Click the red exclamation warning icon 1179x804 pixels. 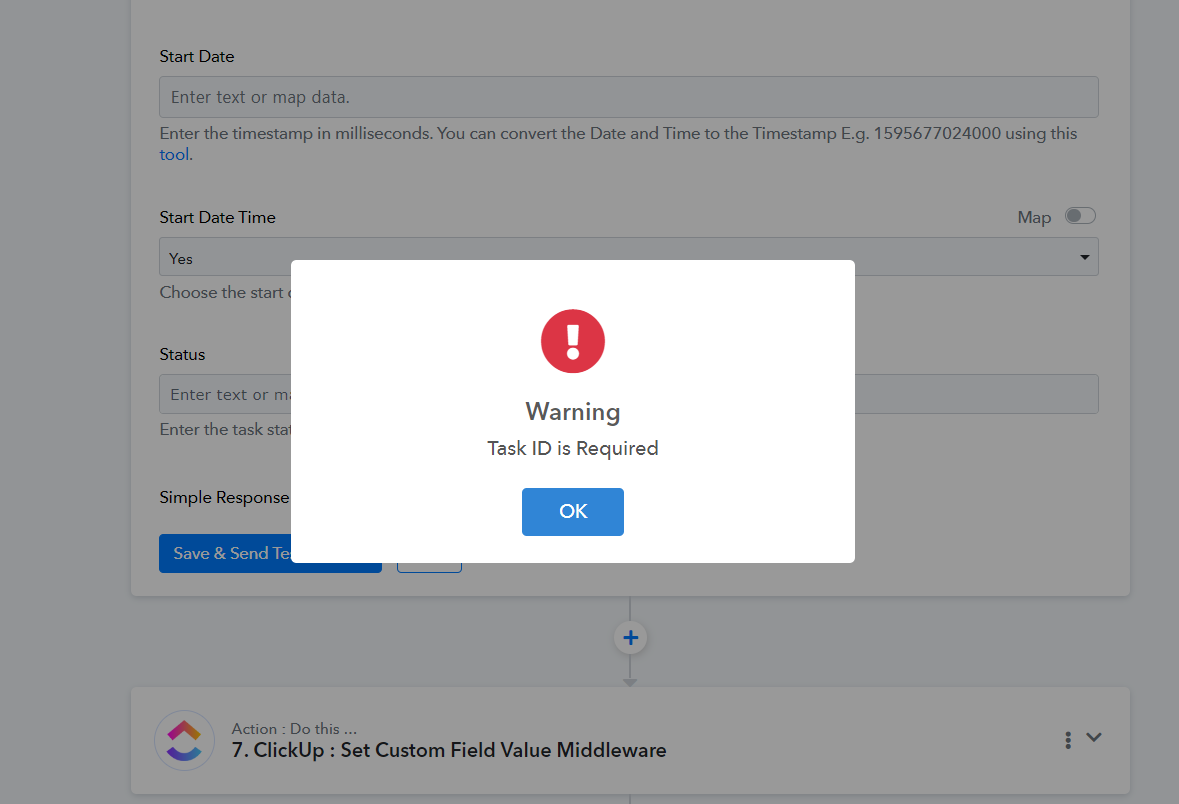point(572,341)
